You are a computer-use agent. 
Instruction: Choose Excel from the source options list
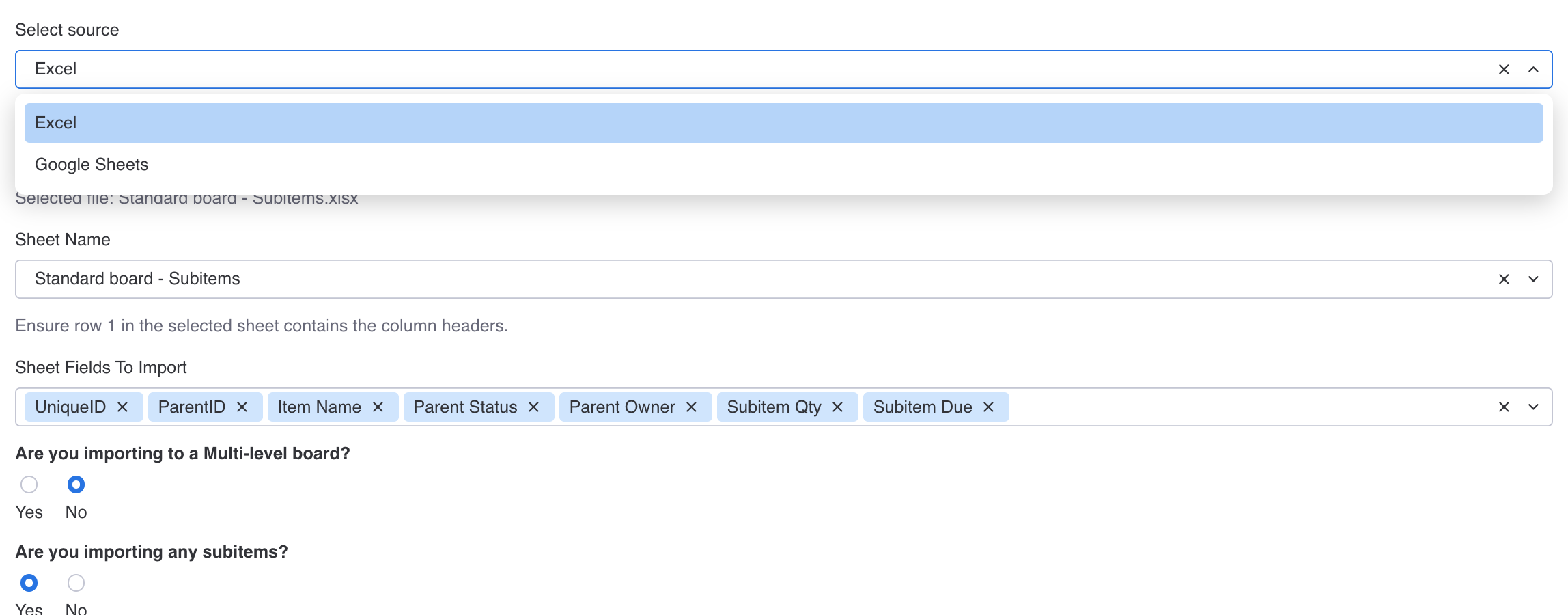[783, 123]
